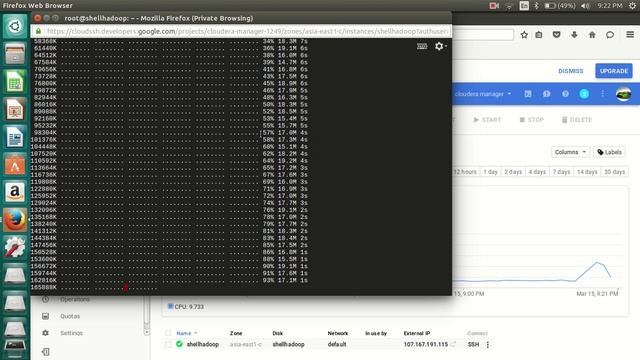Click the SSH window address bar URL
The image size is (640, 360).
pos(247,31)
